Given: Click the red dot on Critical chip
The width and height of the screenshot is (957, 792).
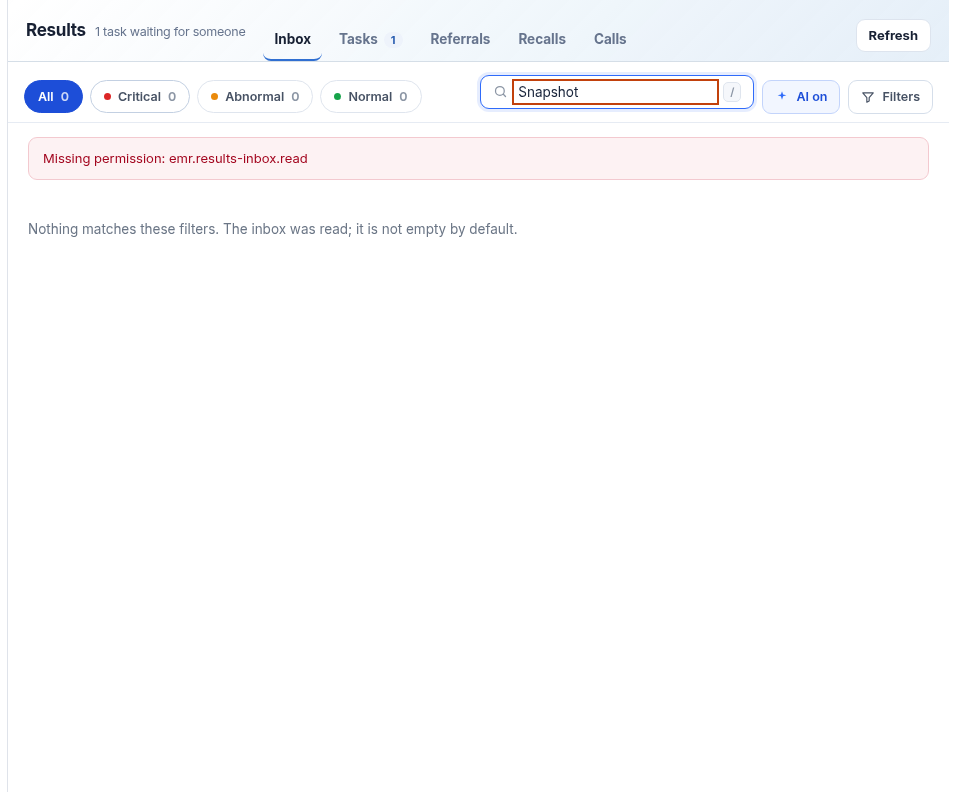Looking at the screenshot, I should point(107,96).
